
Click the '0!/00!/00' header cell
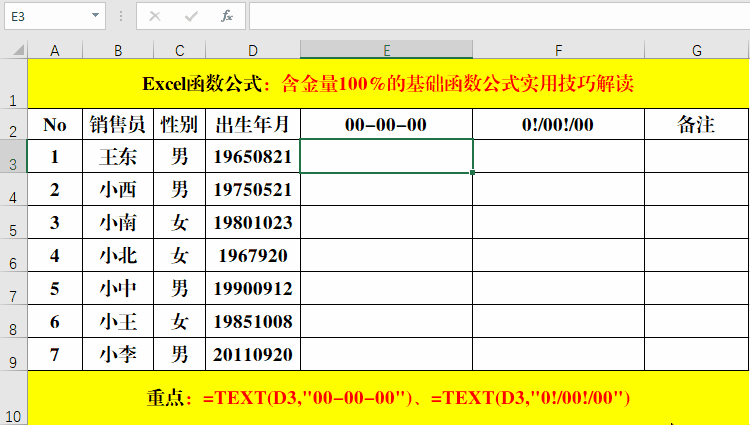[558, 124]
